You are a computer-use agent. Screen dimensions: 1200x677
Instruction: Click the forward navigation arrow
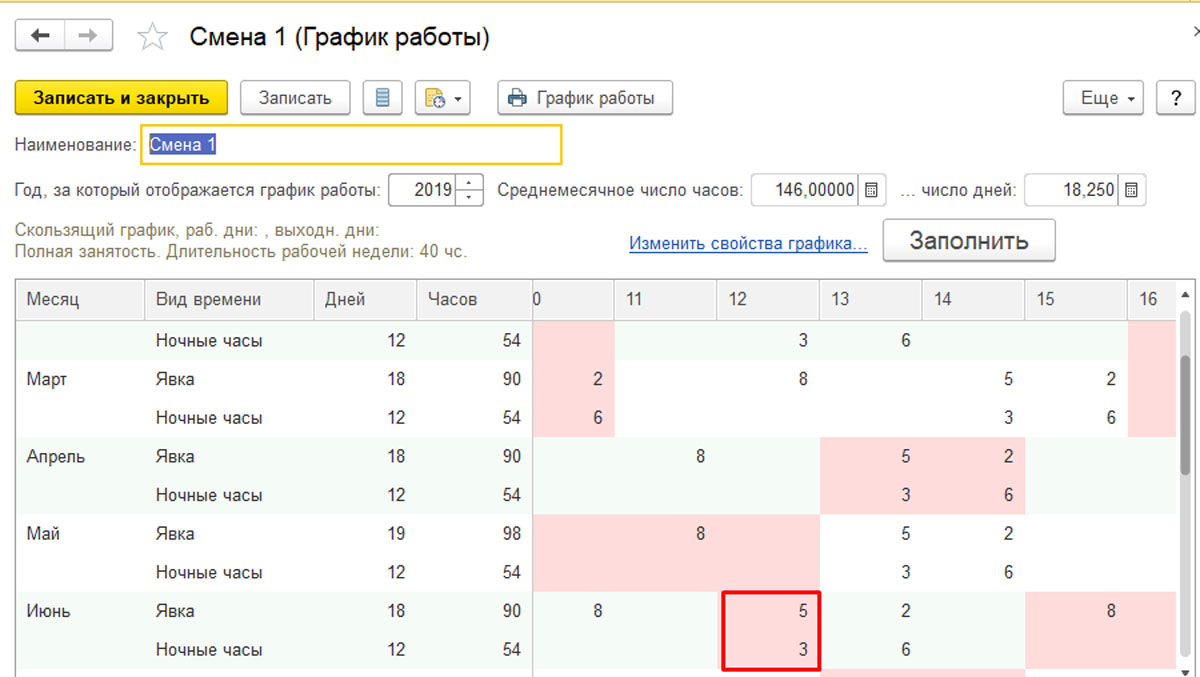pos(88,37)
